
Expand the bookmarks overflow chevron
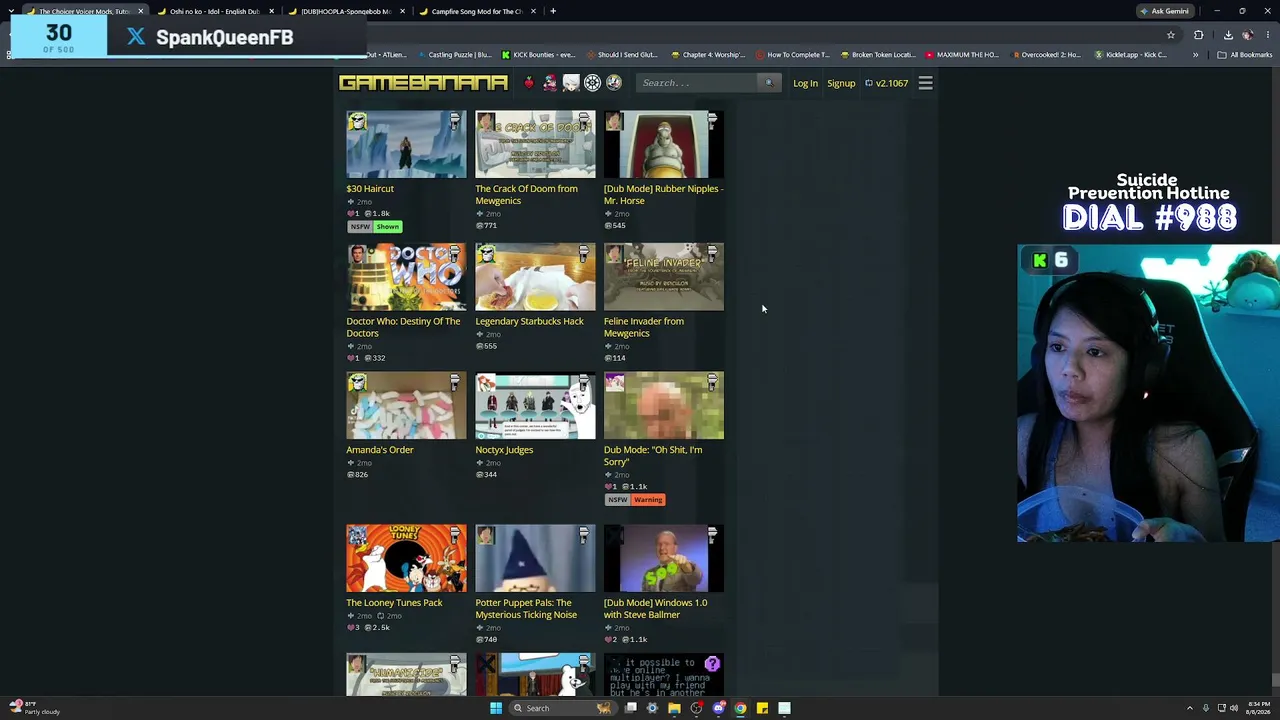tap(1195, 55)
